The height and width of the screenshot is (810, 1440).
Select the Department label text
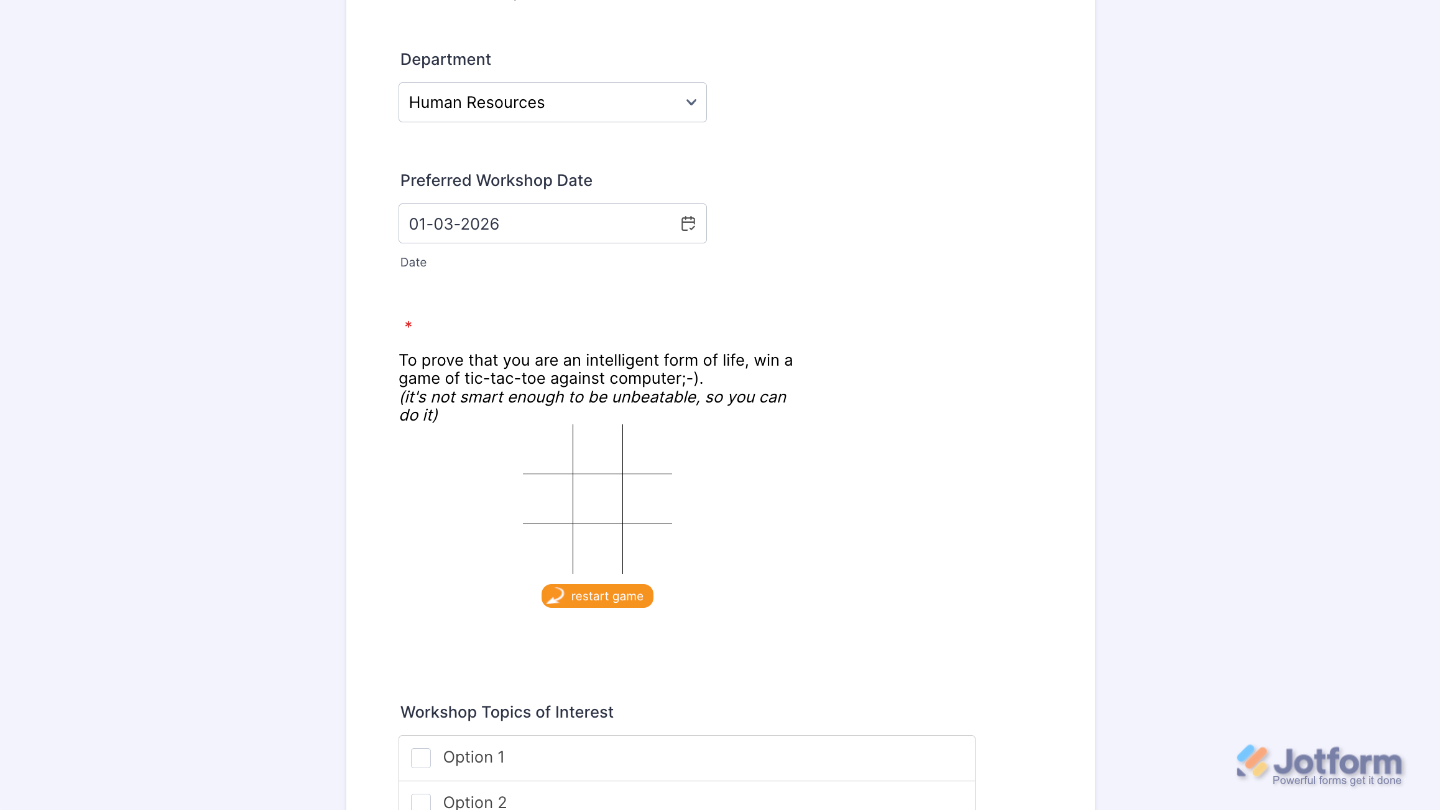(x=445, y=59)
